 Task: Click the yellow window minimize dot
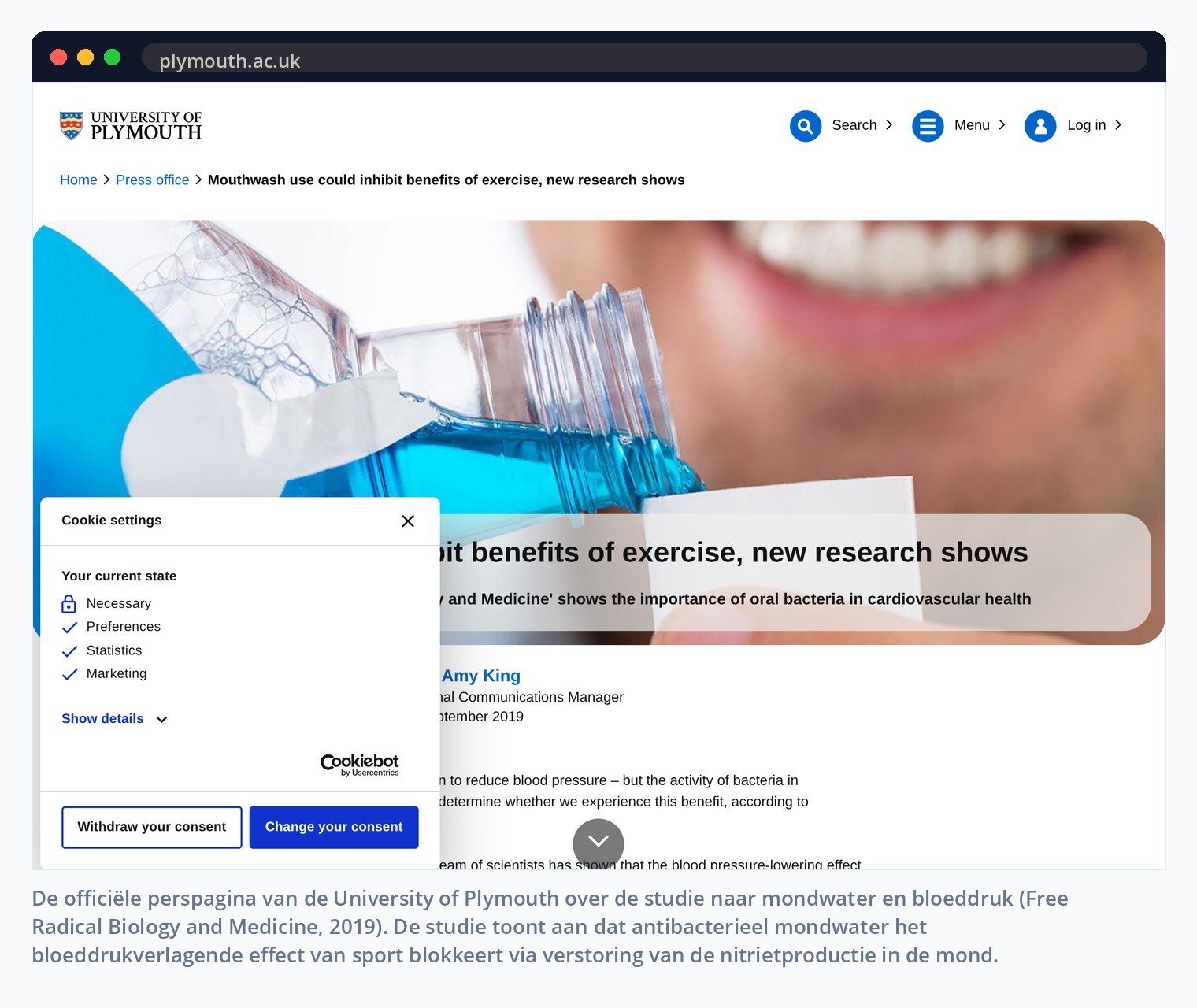pyautogui.click(x=86, y=57)
